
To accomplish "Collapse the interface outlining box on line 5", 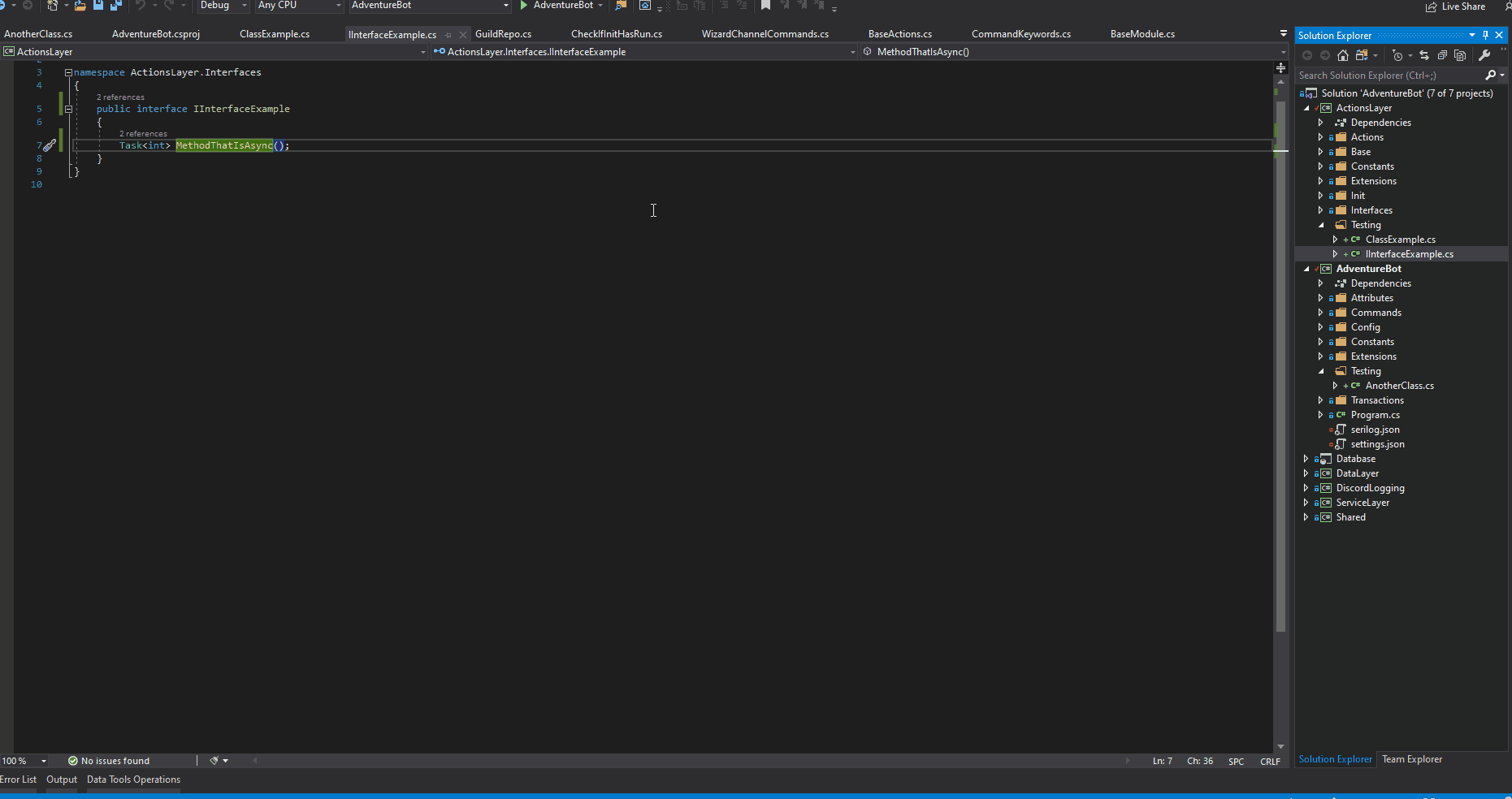I will point(68,109).
